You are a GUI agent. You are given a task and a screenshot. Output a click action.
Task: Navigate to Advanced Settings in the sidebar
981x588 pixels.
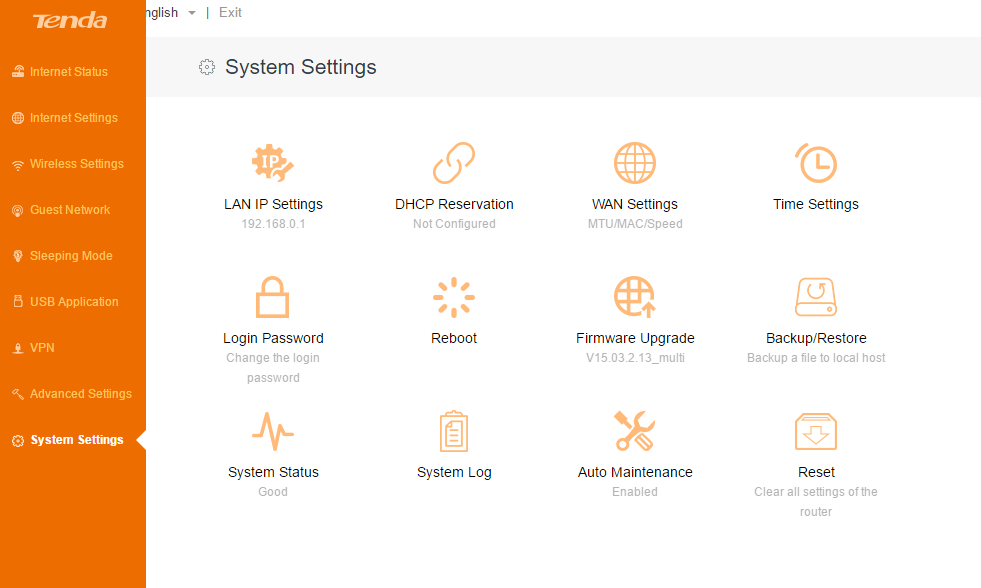pyautogui.click(x=80, y=394)
